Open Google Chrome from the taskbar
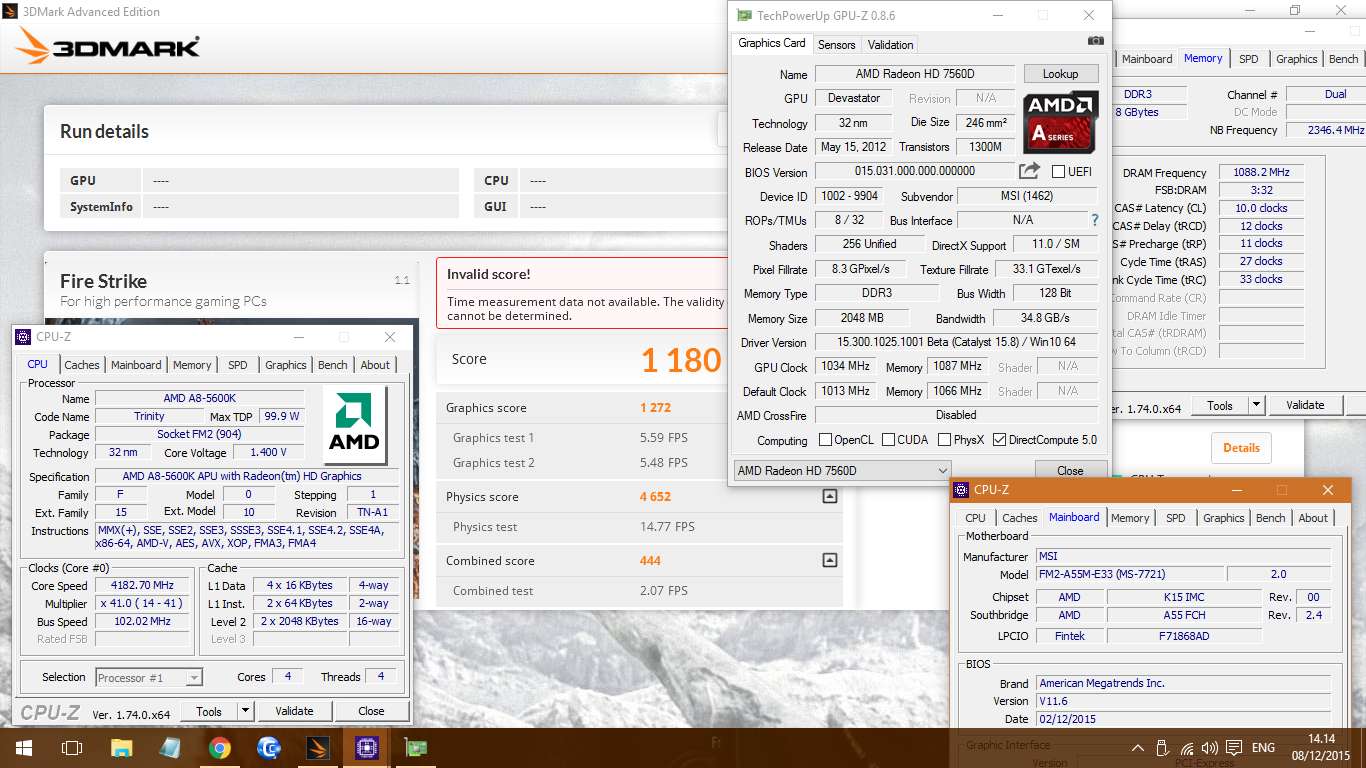 point(220,747)
